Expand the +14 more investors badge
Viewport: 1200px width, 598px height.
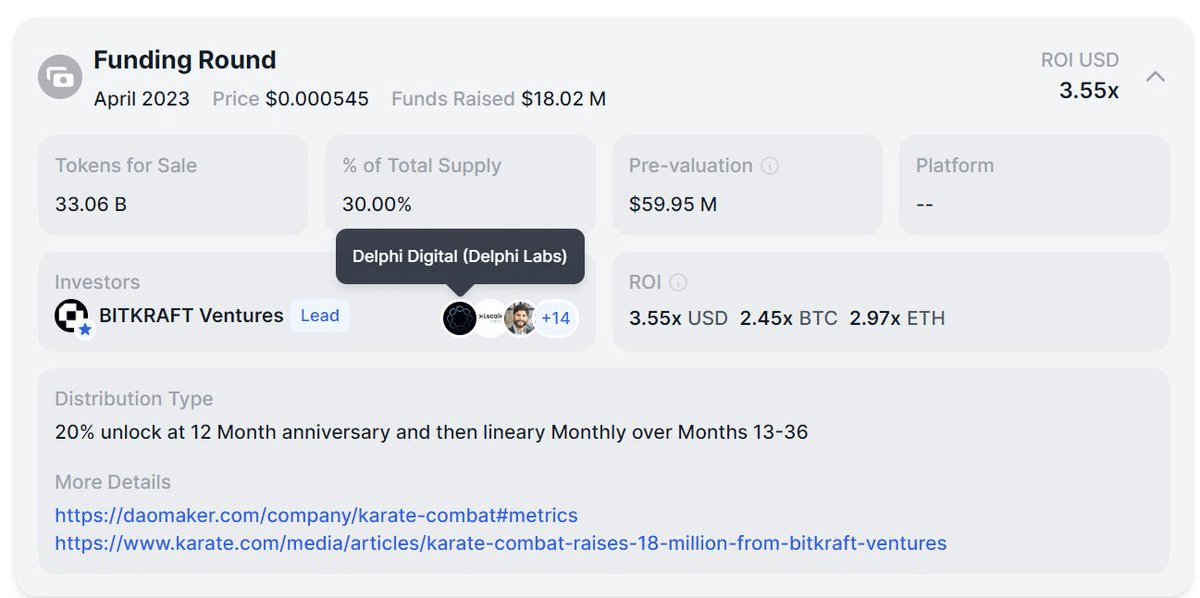pos(555,318)
